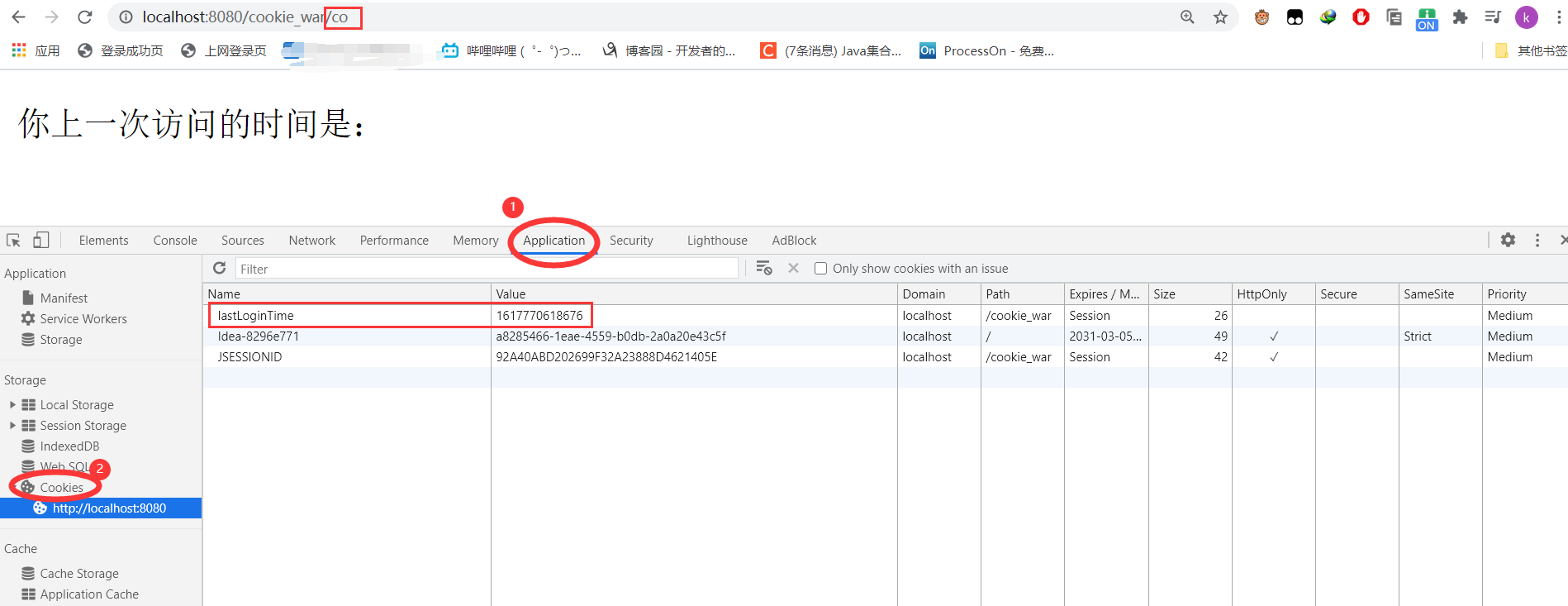The height and width of the screenshot is (606, 1568).
Task: Open the green ON extension icon
Action: pos(1427,19)
